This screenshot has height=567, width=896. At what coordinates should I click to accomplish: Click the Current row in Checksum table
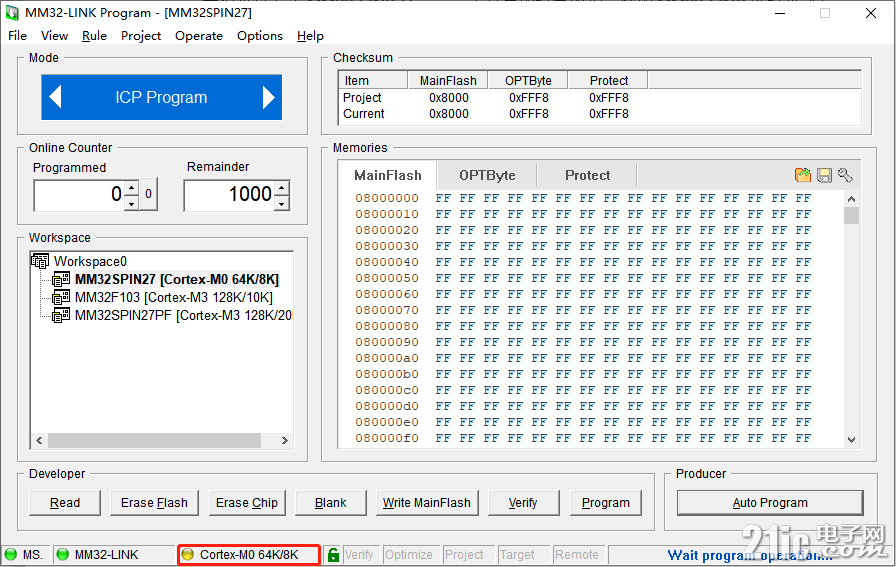point(599,114)
